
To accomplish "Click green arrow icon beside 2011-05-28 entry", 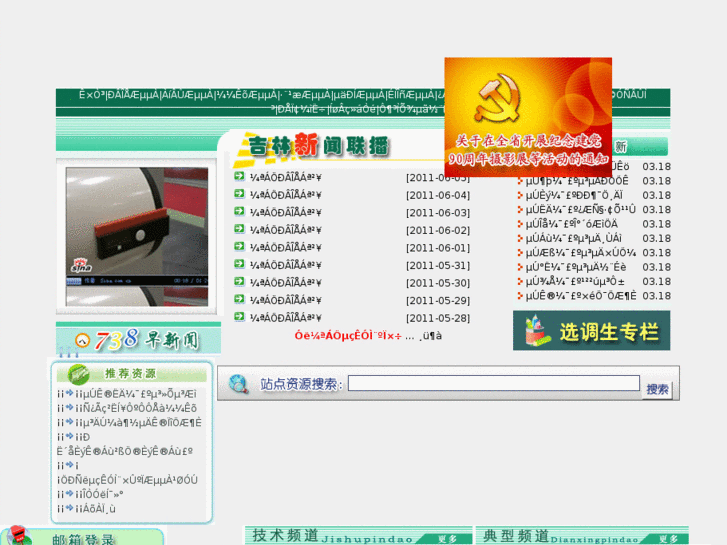I will pos(239,317).
